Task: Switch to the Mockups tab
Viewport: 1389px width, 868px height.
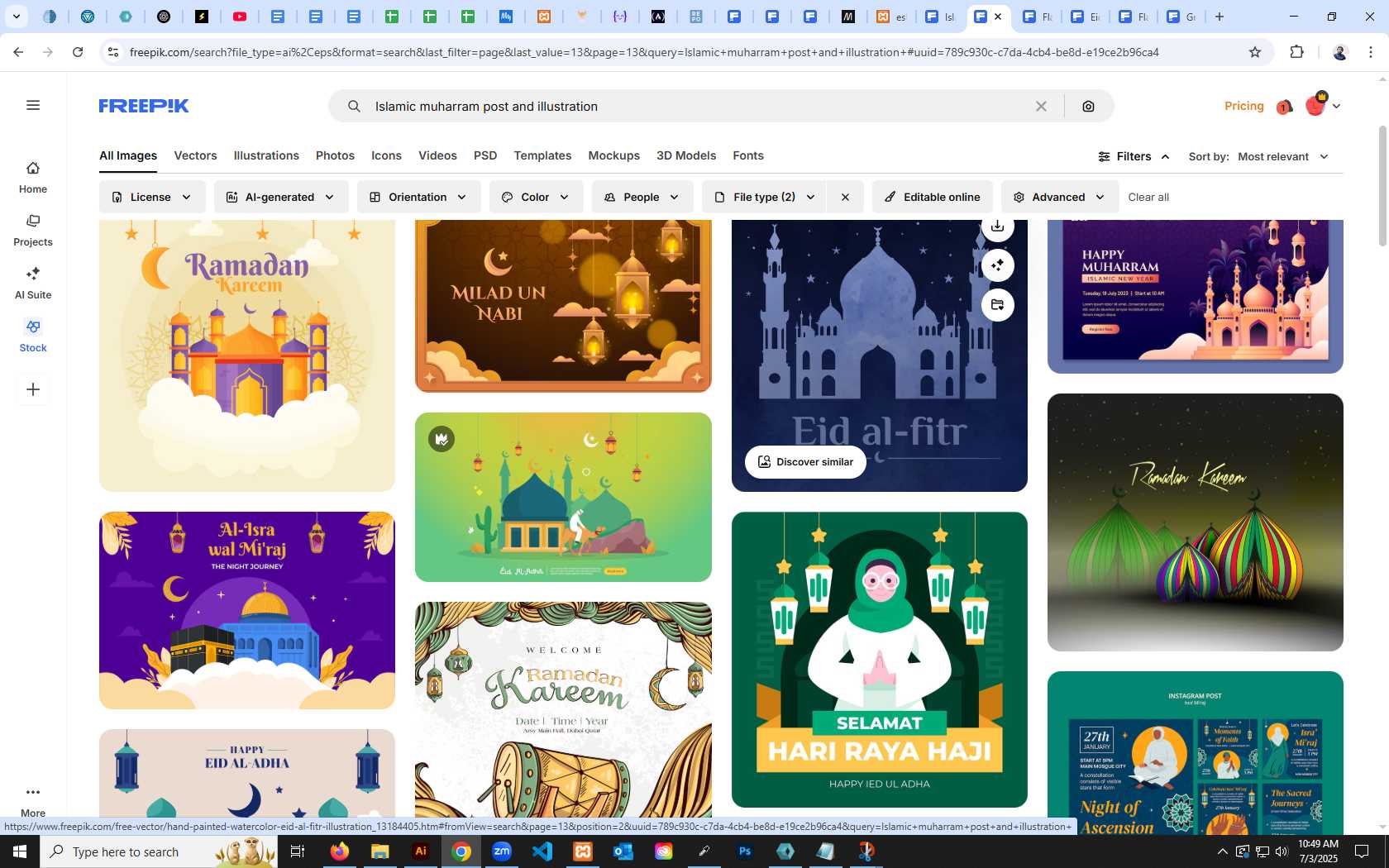Action: click(613, 155)
